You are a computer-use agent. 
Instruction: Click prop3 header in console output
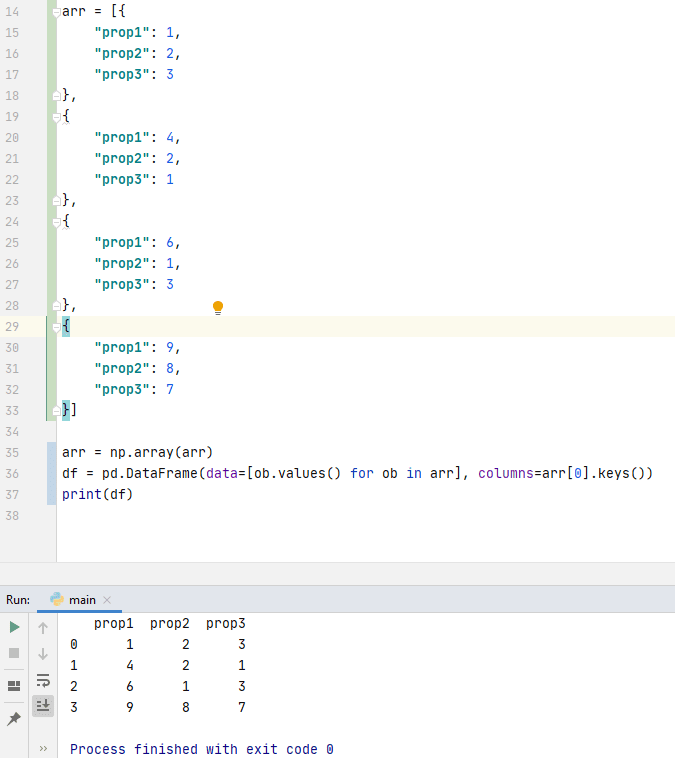coord(226,624)
